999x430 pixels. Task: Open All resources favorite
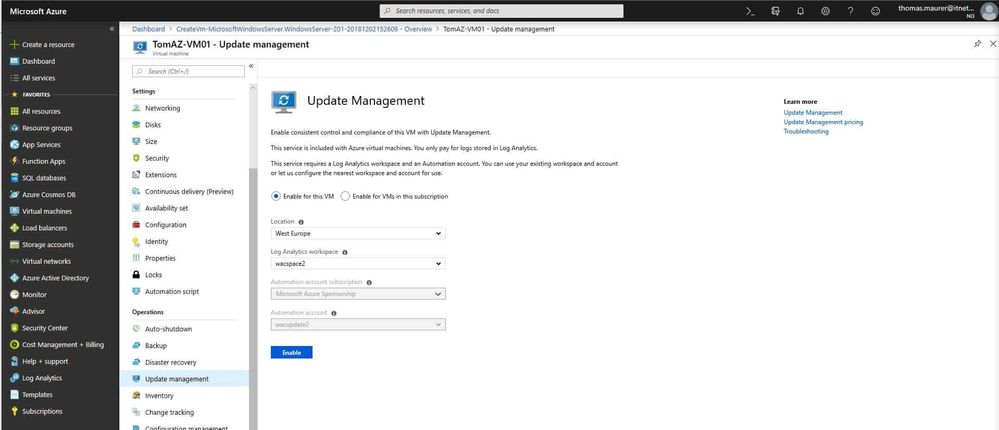(x=35, y=111)
